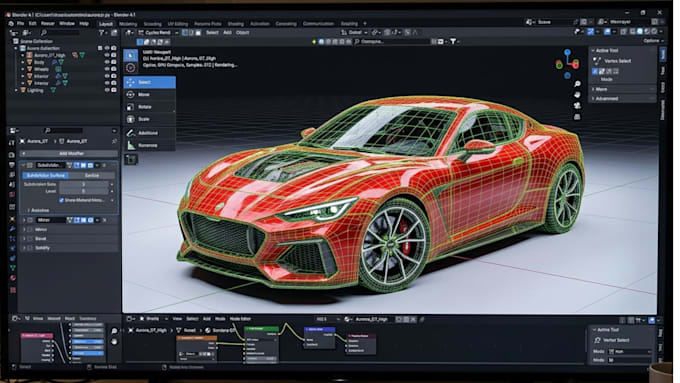Screen dimensions: 680x383
Task: Click the Object menu in viewport header
Action: click(x=242, y=33)
